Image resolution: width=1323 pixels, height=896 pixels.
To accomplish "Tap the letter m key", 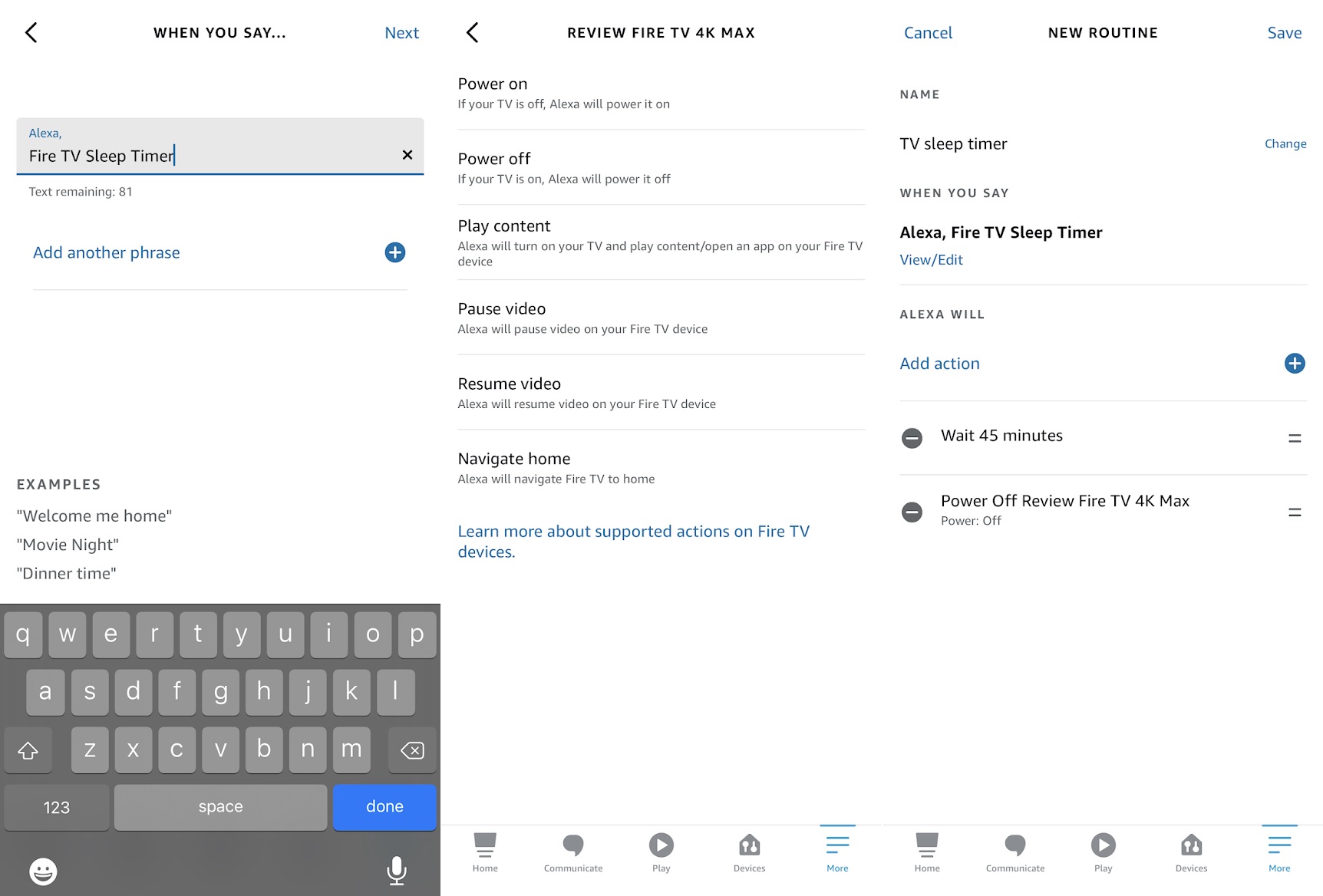I will tap(351, 749).
